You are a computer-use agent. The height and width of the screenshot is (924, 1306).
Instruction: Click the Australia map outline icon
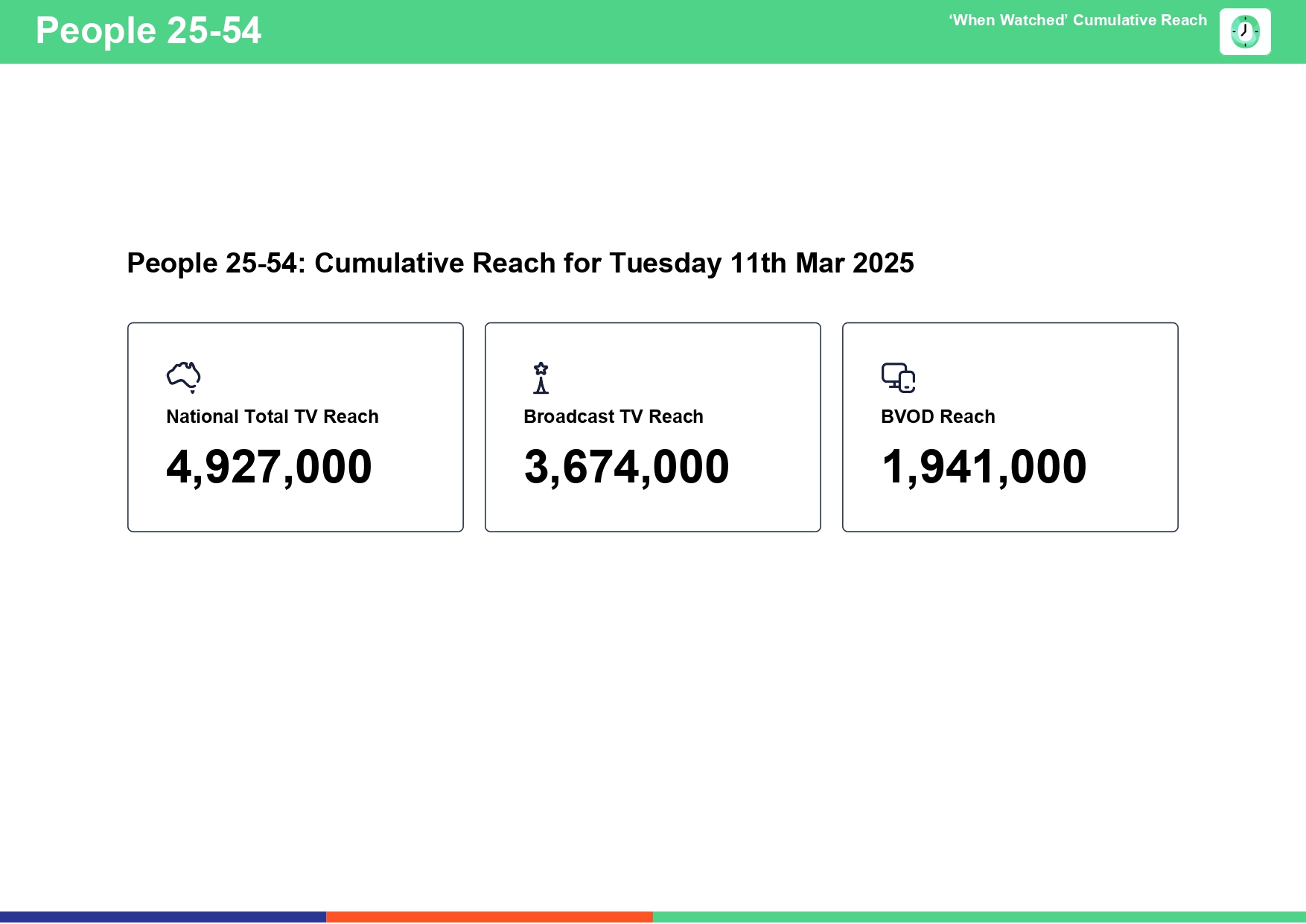(183, 377)
